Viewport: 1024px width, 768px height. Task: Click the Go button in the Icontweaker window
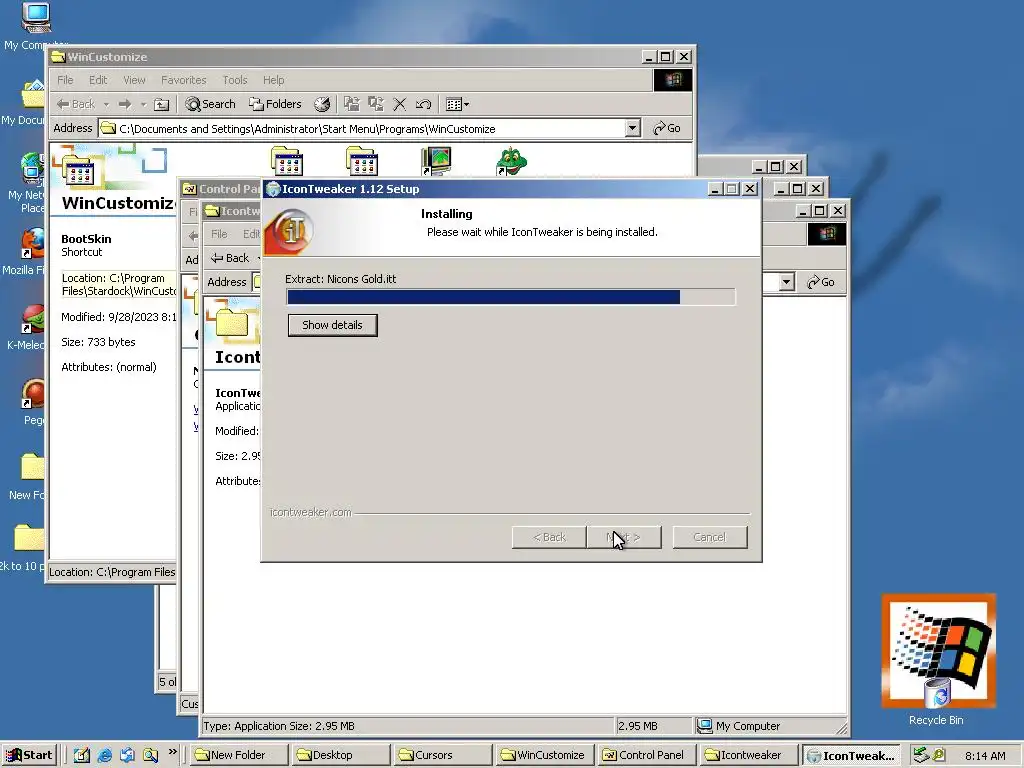click(821, 282)
